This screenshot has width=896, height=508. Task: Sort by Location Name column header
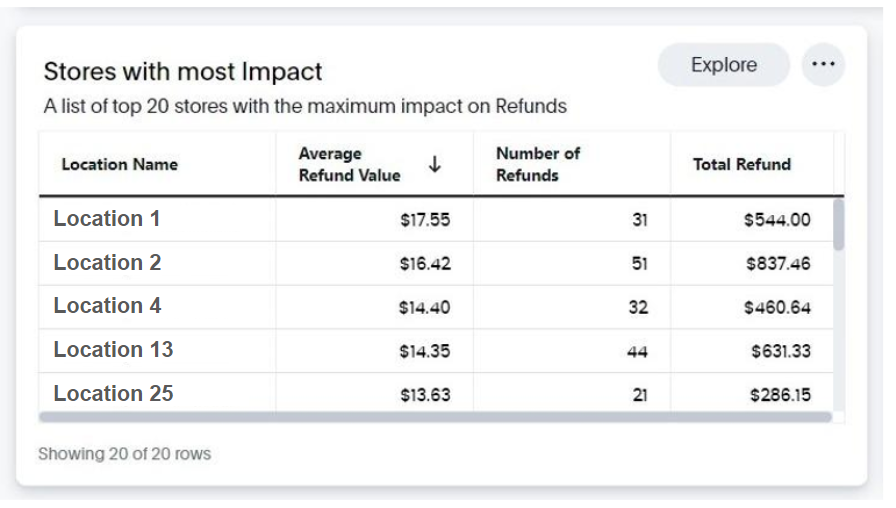119,165
